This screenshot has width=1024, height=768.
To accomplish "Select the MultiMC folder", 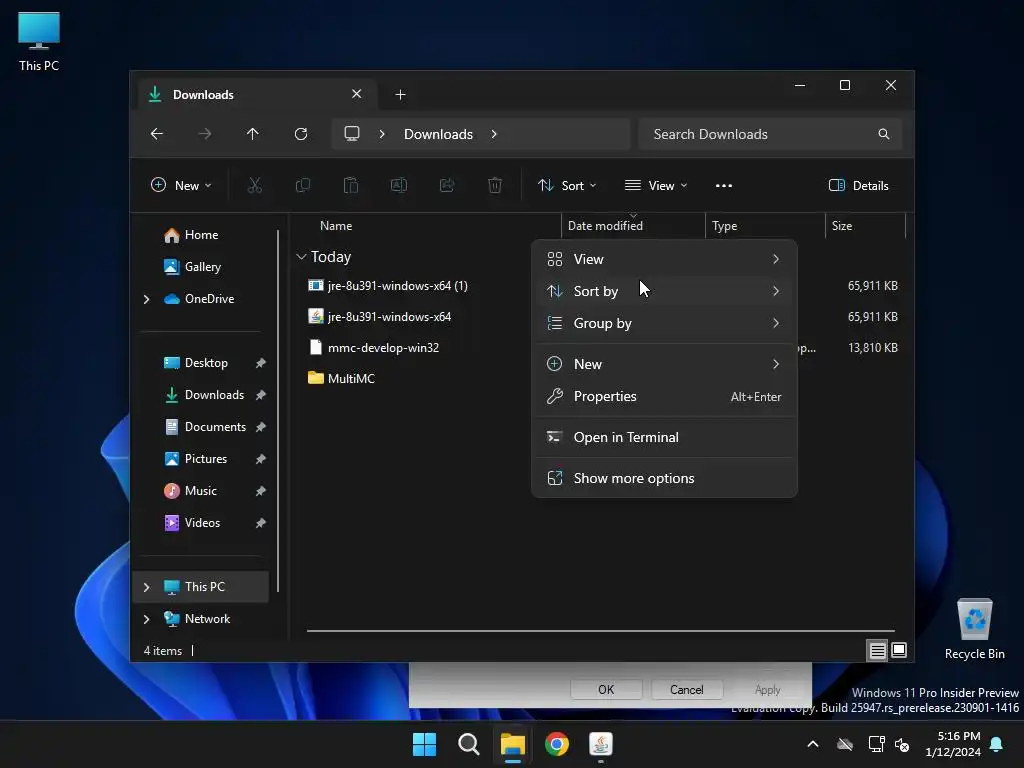I will coord(342,379).
